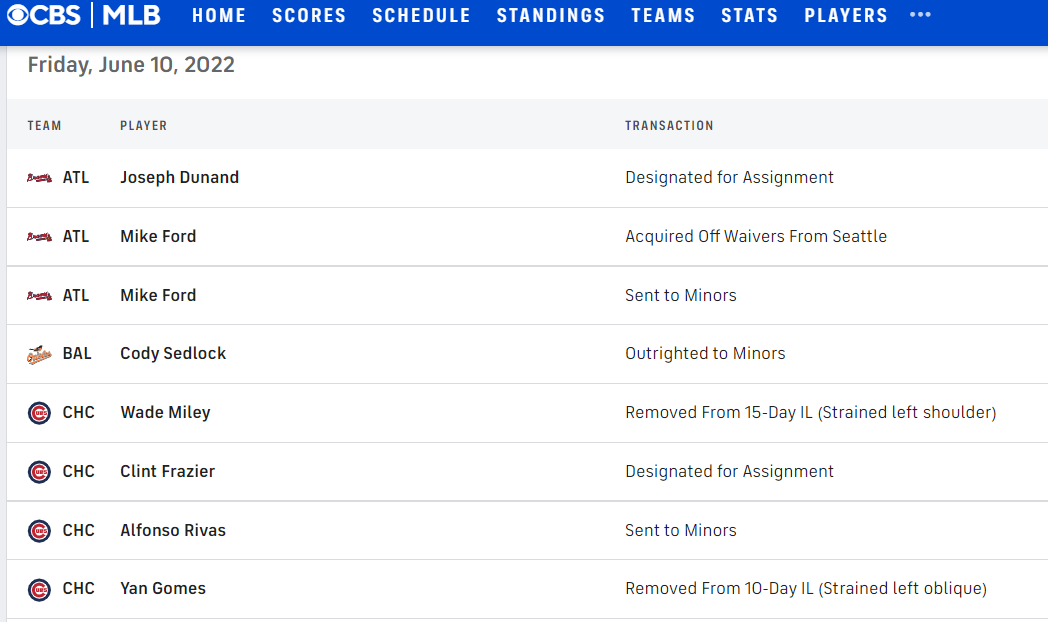Go to the HOME nav item
The image size is (1048, 622).
tap(219, 15)
